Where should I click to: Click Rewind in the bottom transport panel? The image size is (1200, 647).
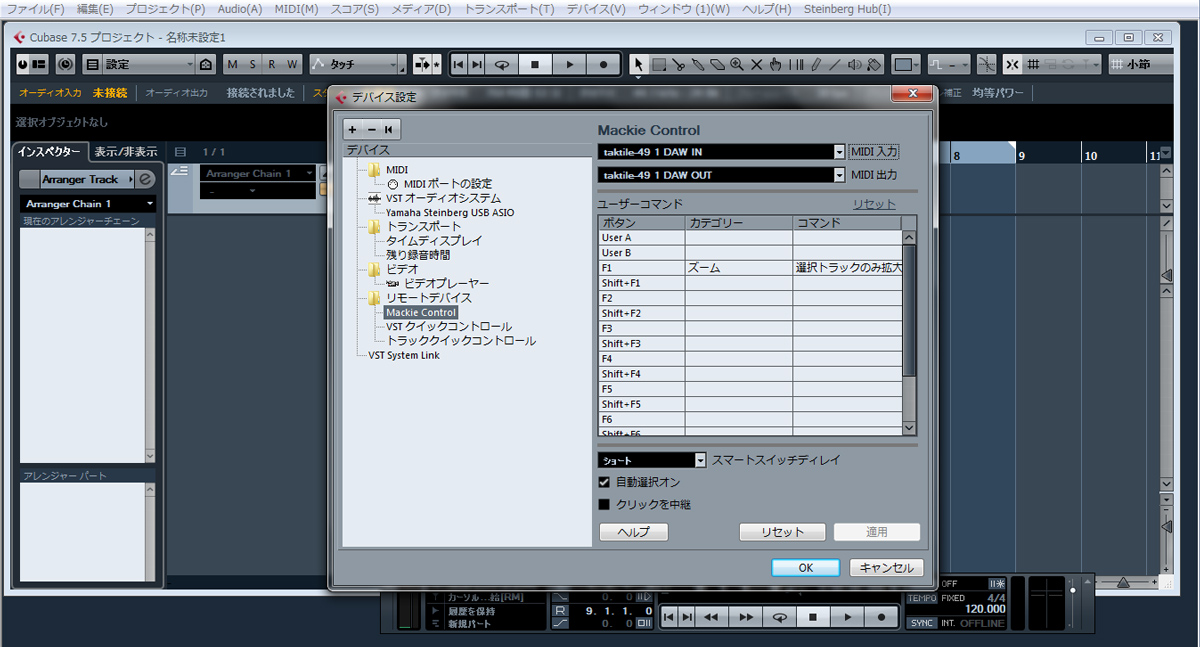coord(711,617)
